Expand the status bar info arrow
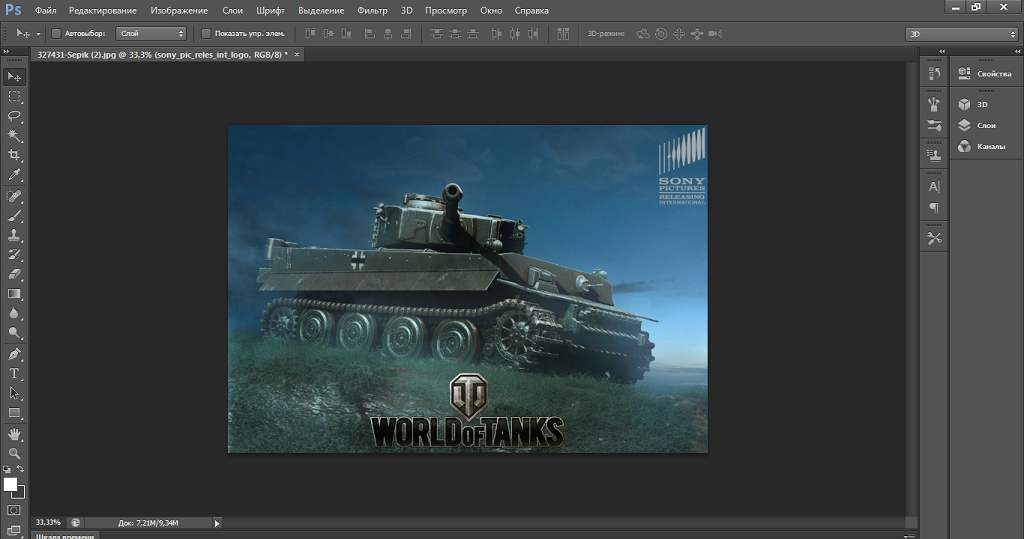 (217, 522)
